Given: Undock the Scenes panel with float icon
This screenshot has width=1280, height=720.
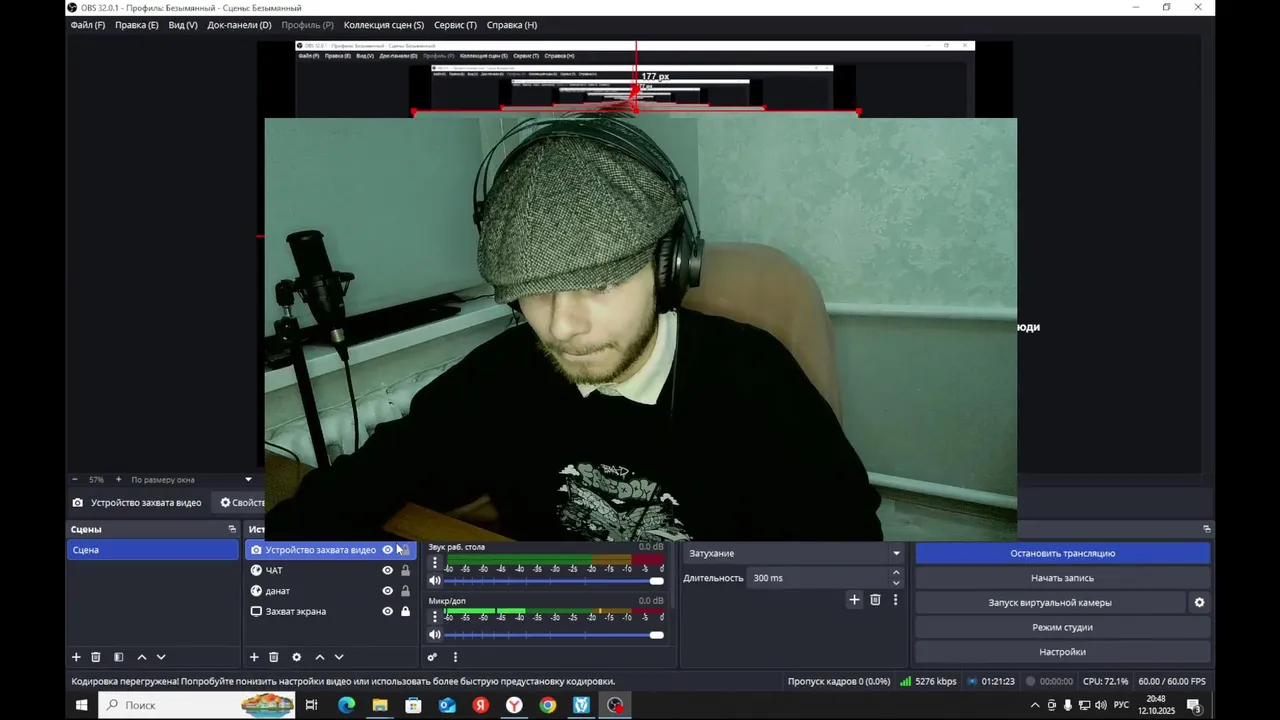Looking at the screenshot, I should (232, 529).
